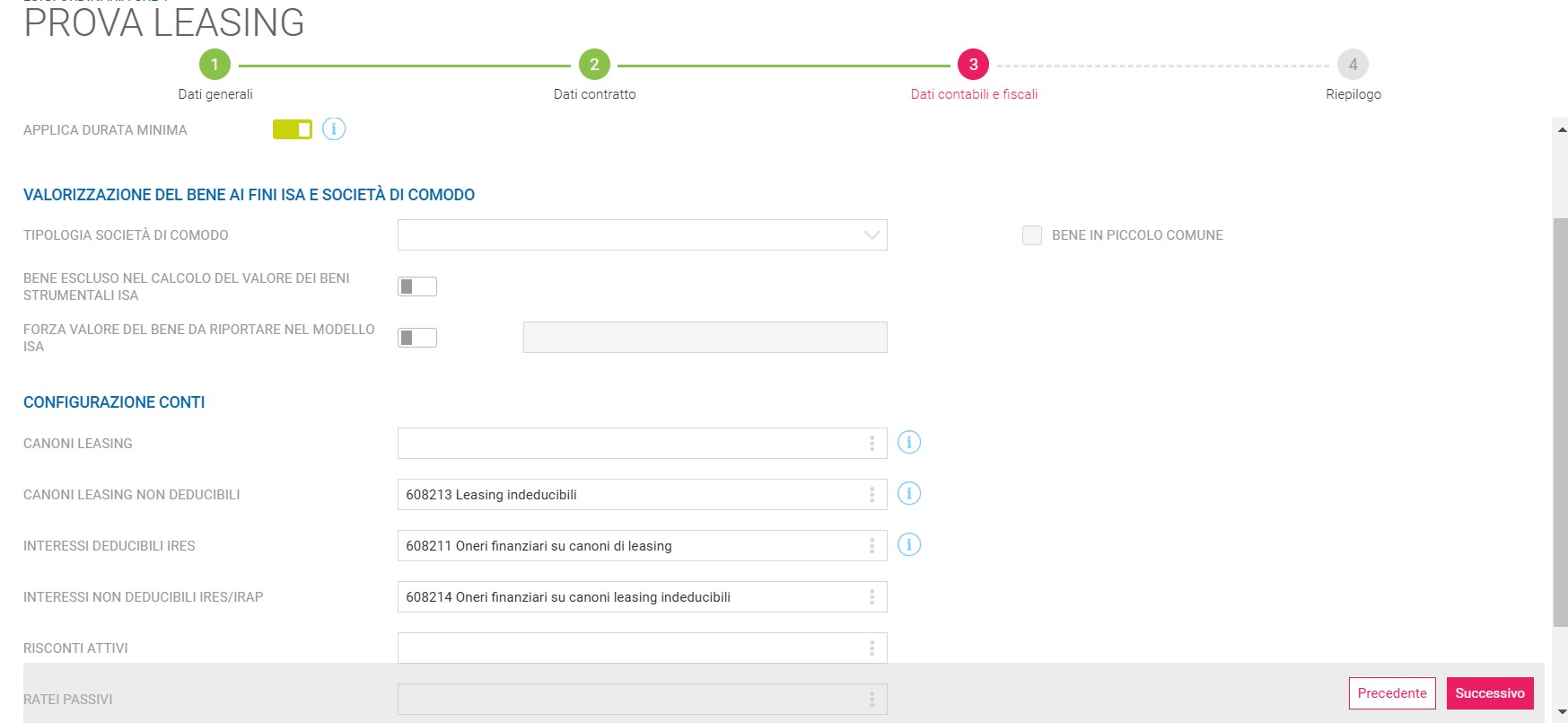Open three-dot lookup in Risconti Attivi field
The height and width of the screenshot is (723, 1568).
(872, 648)
